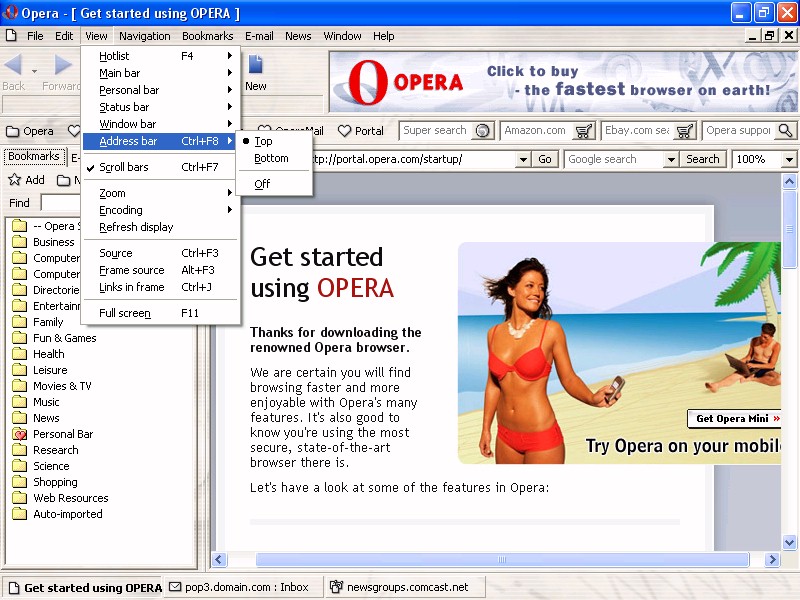The height and width of the screenshot is (600, 800).
Task: Open the Health bookmarks folder icon
Action: tap(19, 354)
